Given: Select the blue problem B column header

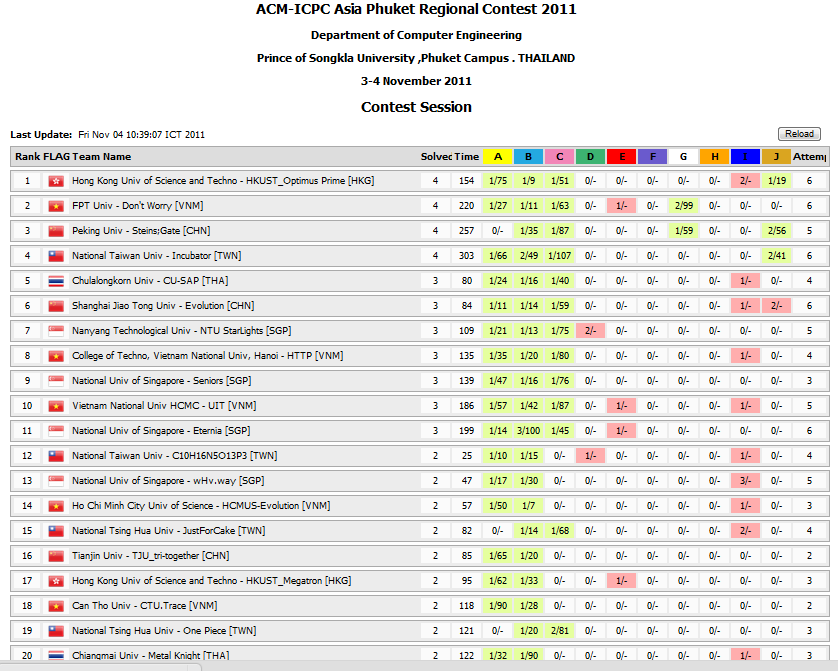Looking at the screenshot, I should [x=528, y=157].
